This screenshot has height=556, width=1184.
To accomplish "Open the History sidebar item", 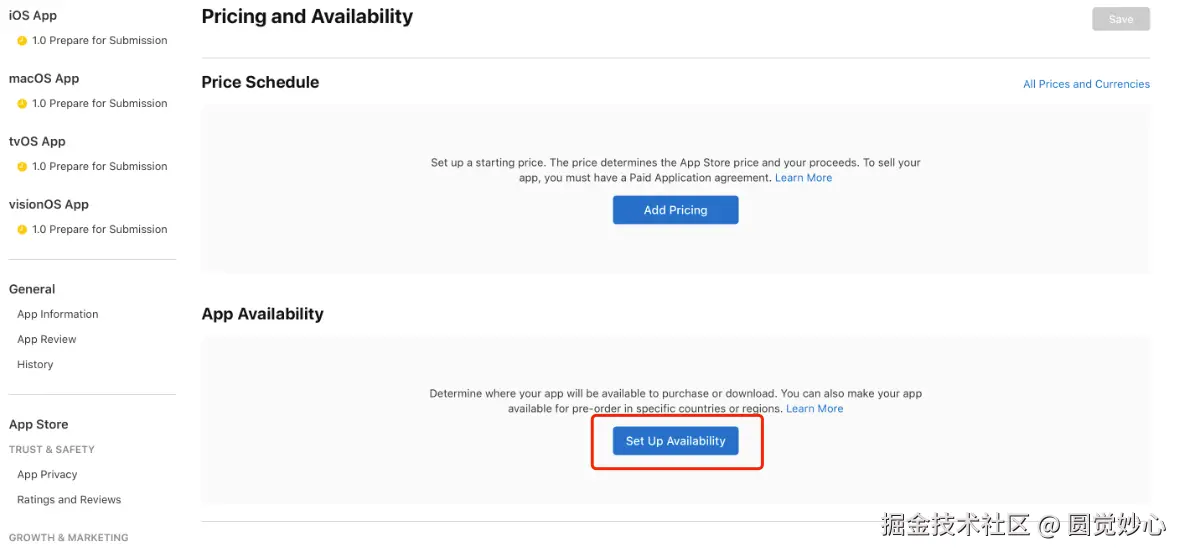I will coord(35,365).
